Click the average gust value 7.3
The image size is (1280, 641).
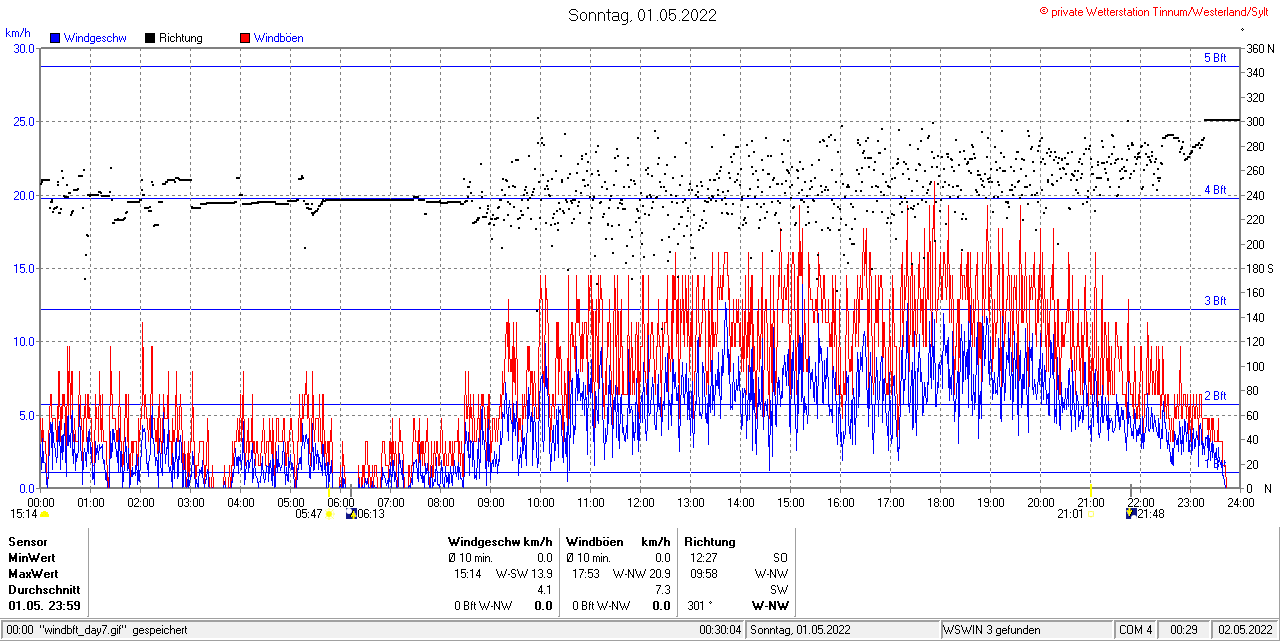662,590
